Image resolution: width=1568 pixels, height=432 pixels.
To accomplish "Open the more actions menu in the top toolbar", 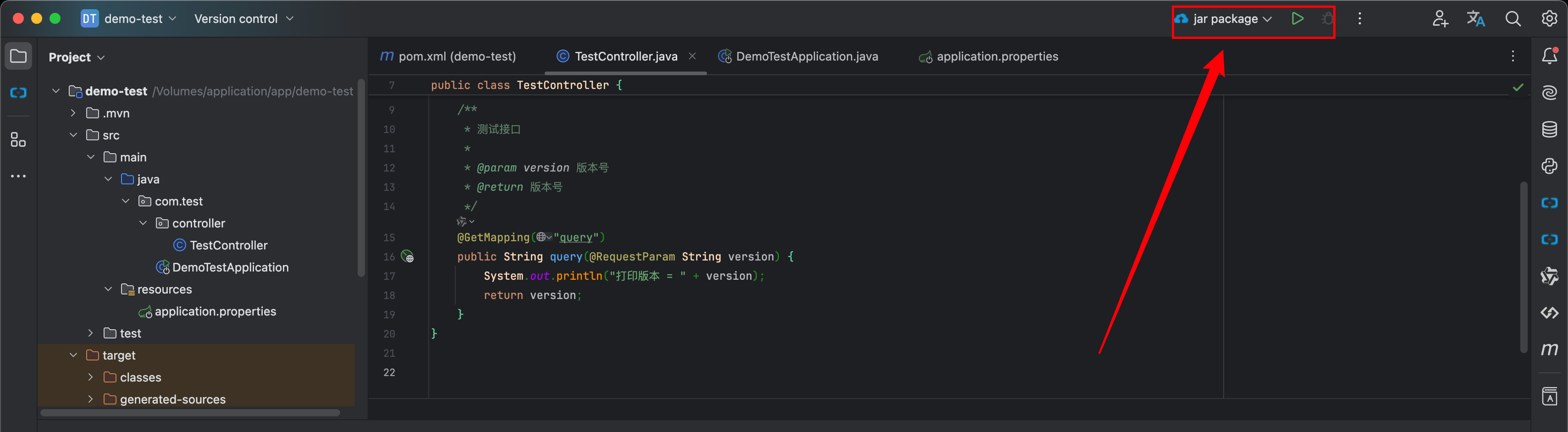I will [1359, 19].
